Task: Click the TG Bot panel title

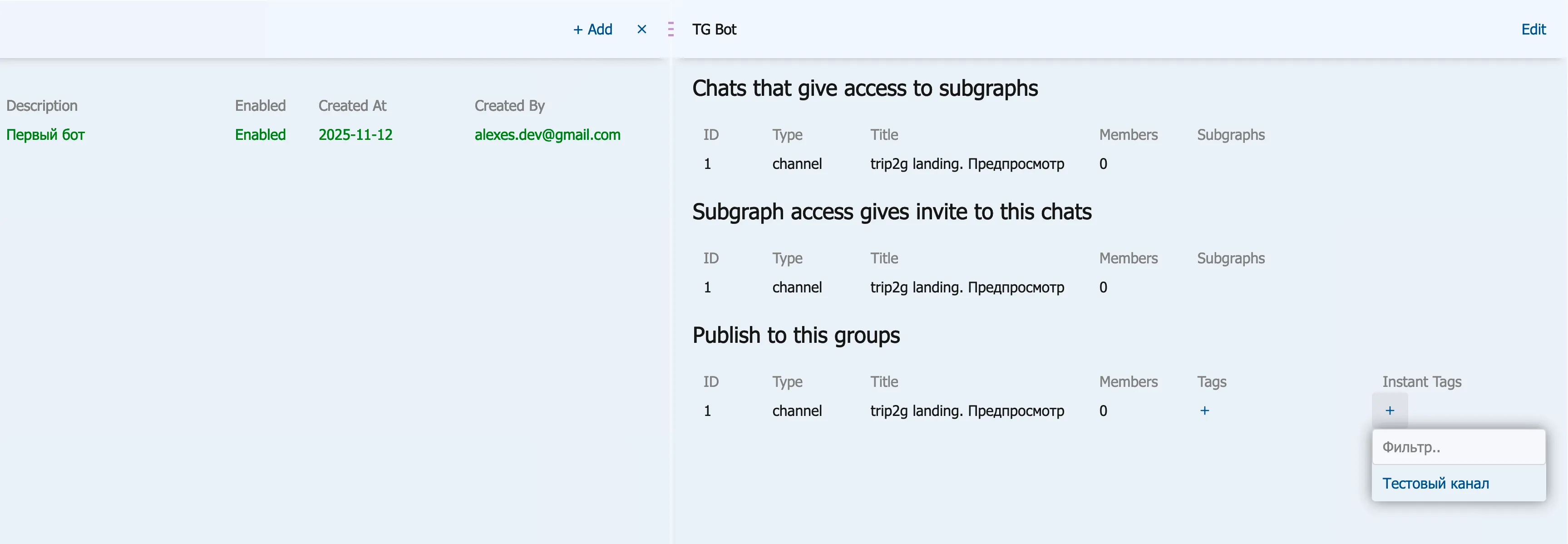Action: point(714,29)
